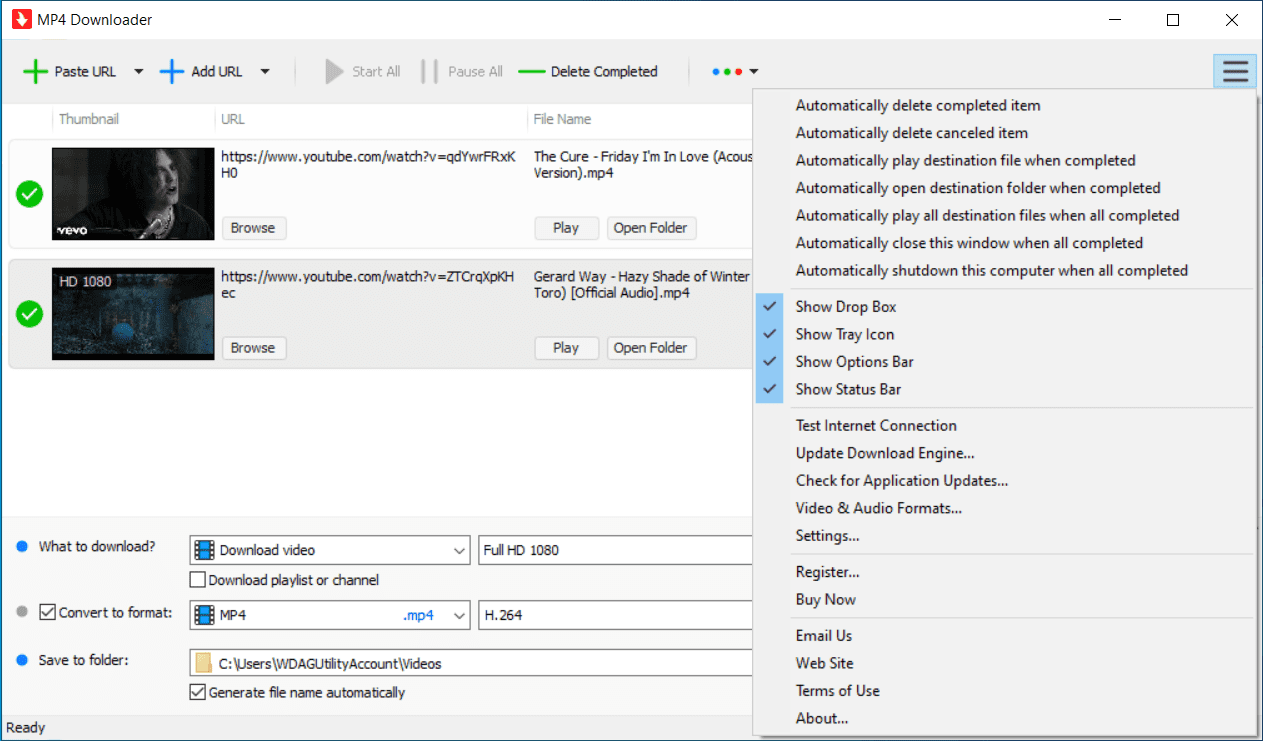Click the Pause All icon
The image size is (1263, 741).
tap(430, 72)
